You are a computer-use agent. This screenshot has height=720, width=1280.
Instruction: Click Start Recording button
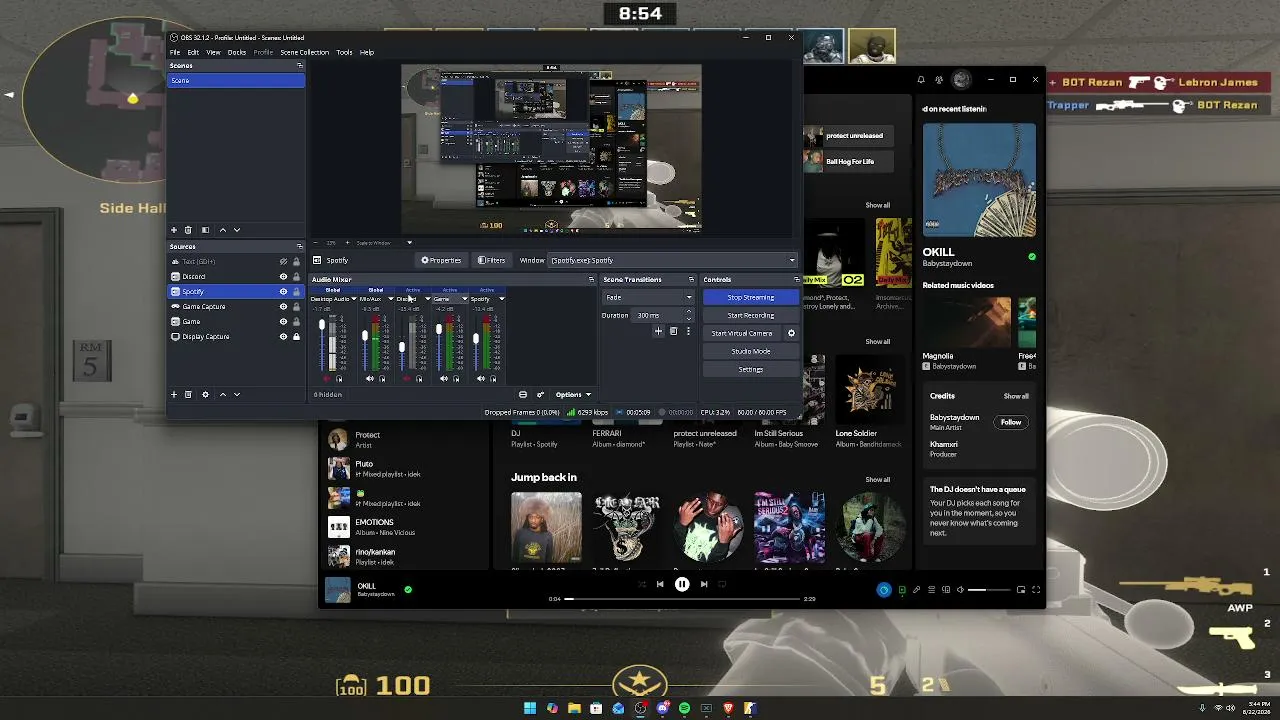751,315
